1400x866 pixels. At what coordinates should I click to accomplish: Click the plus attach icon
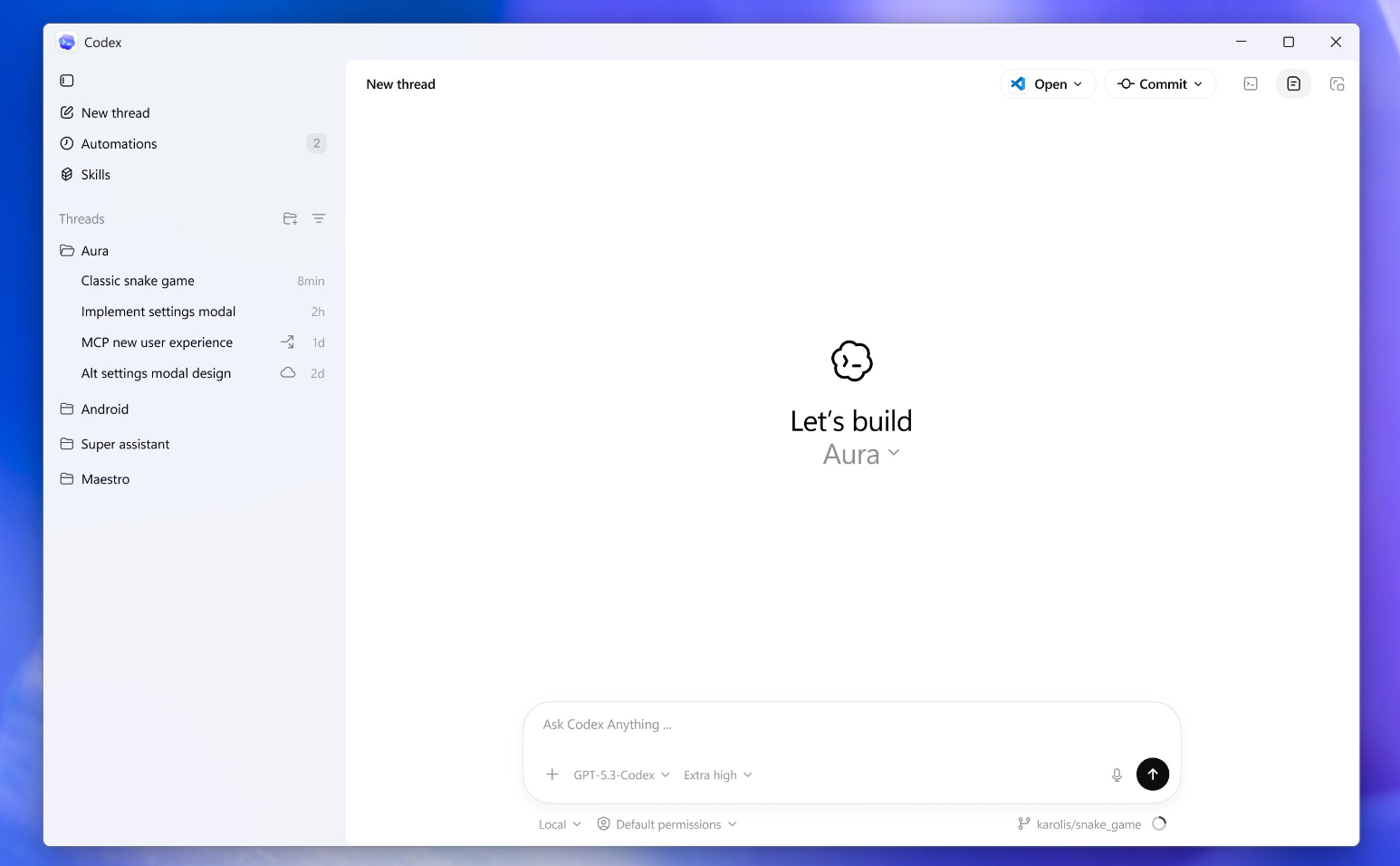[552, 775]
